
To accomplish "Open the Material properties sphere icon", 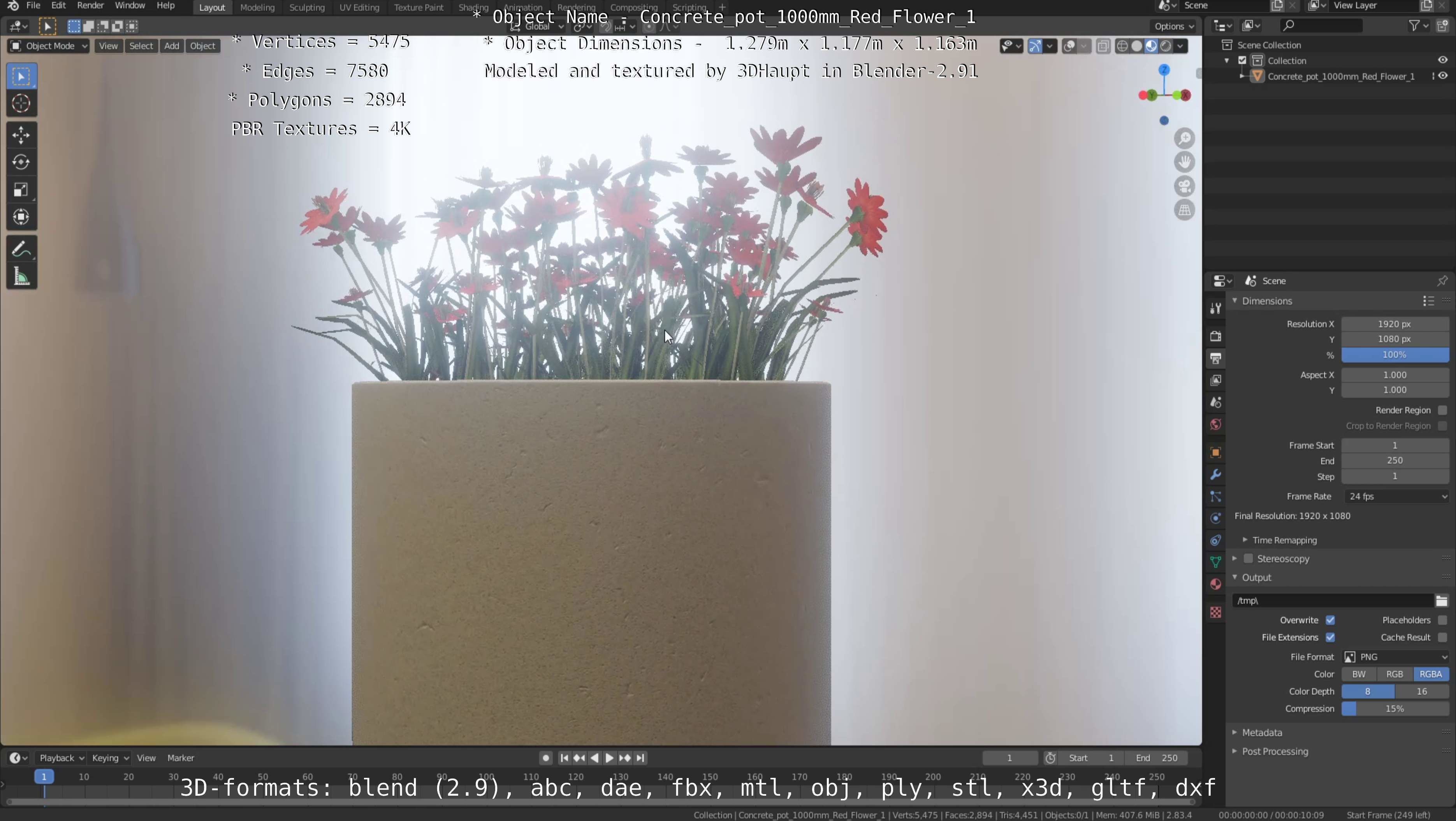I will point(1216,584).
